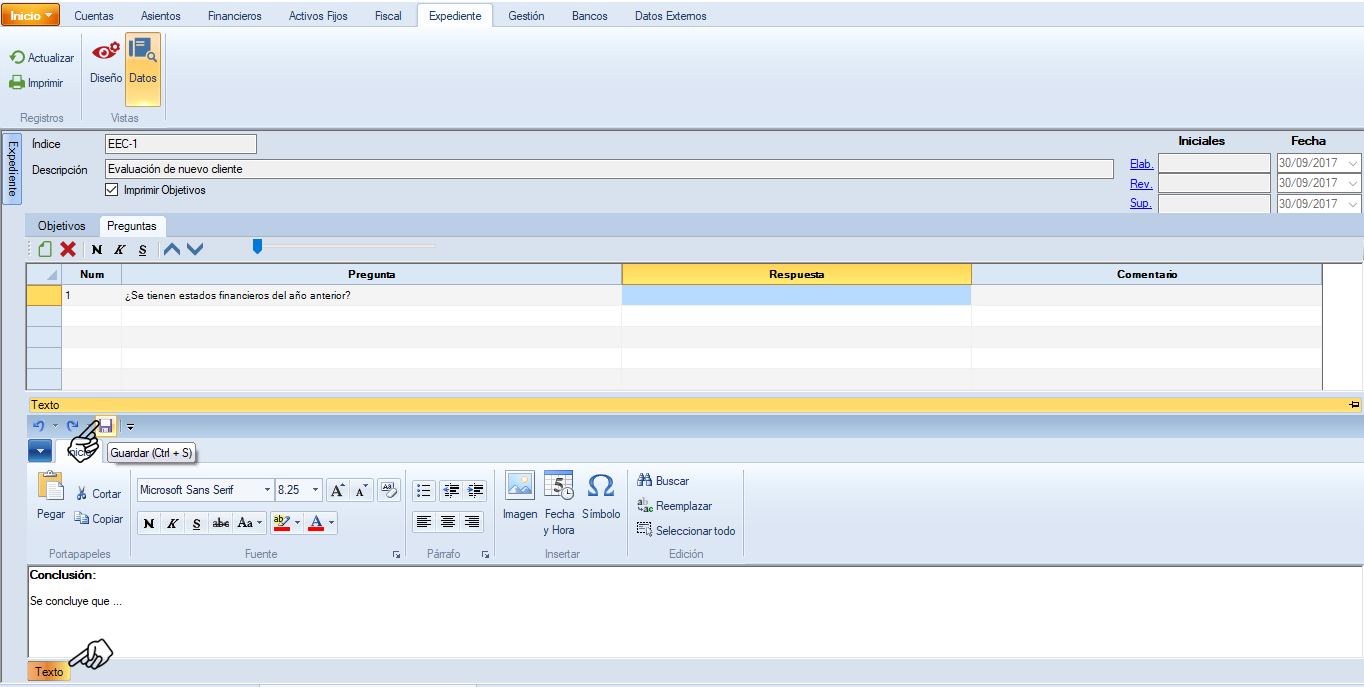Add a new question row

coord(45,249)
